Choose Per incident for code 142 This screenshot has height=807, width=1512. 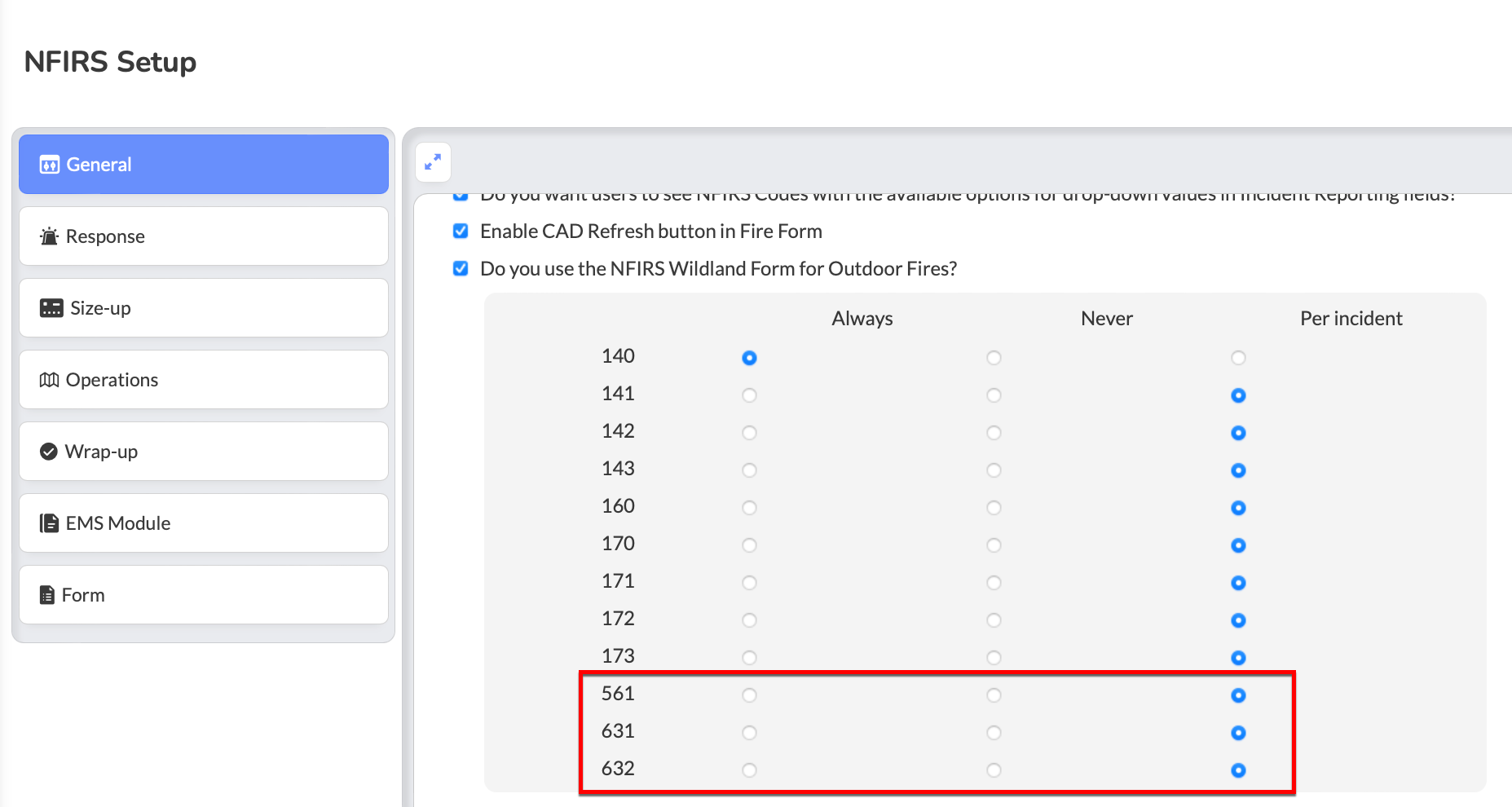coord(1238,433)
